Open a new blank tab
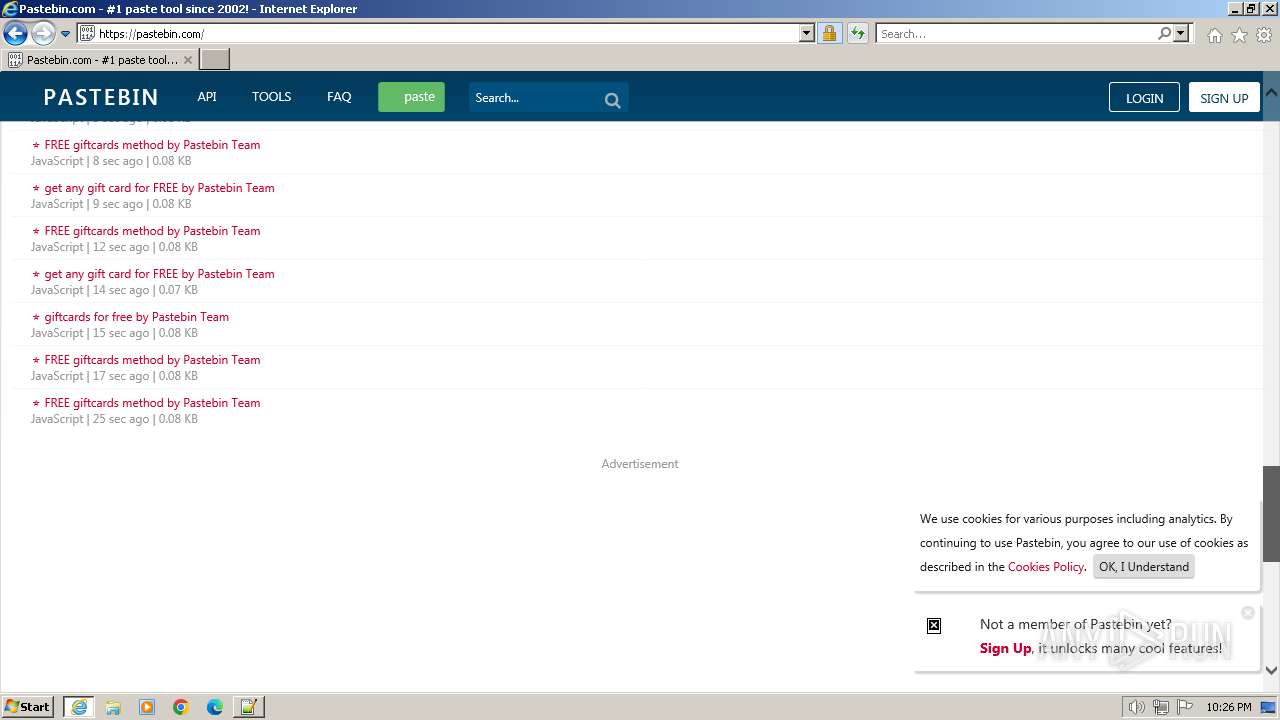Screen dimensions: 1280x720 click(x=215, y=60)
